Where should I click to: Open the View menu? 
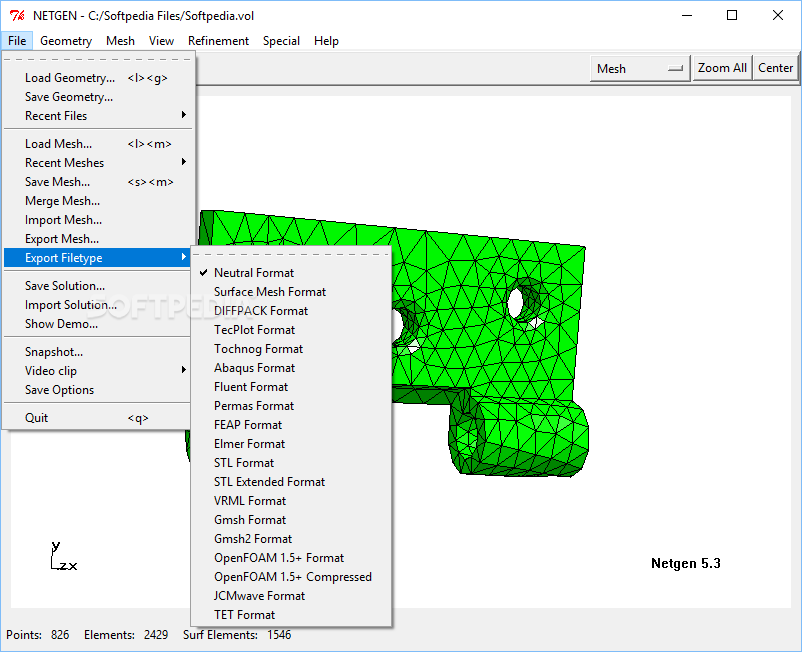point(161,40)
